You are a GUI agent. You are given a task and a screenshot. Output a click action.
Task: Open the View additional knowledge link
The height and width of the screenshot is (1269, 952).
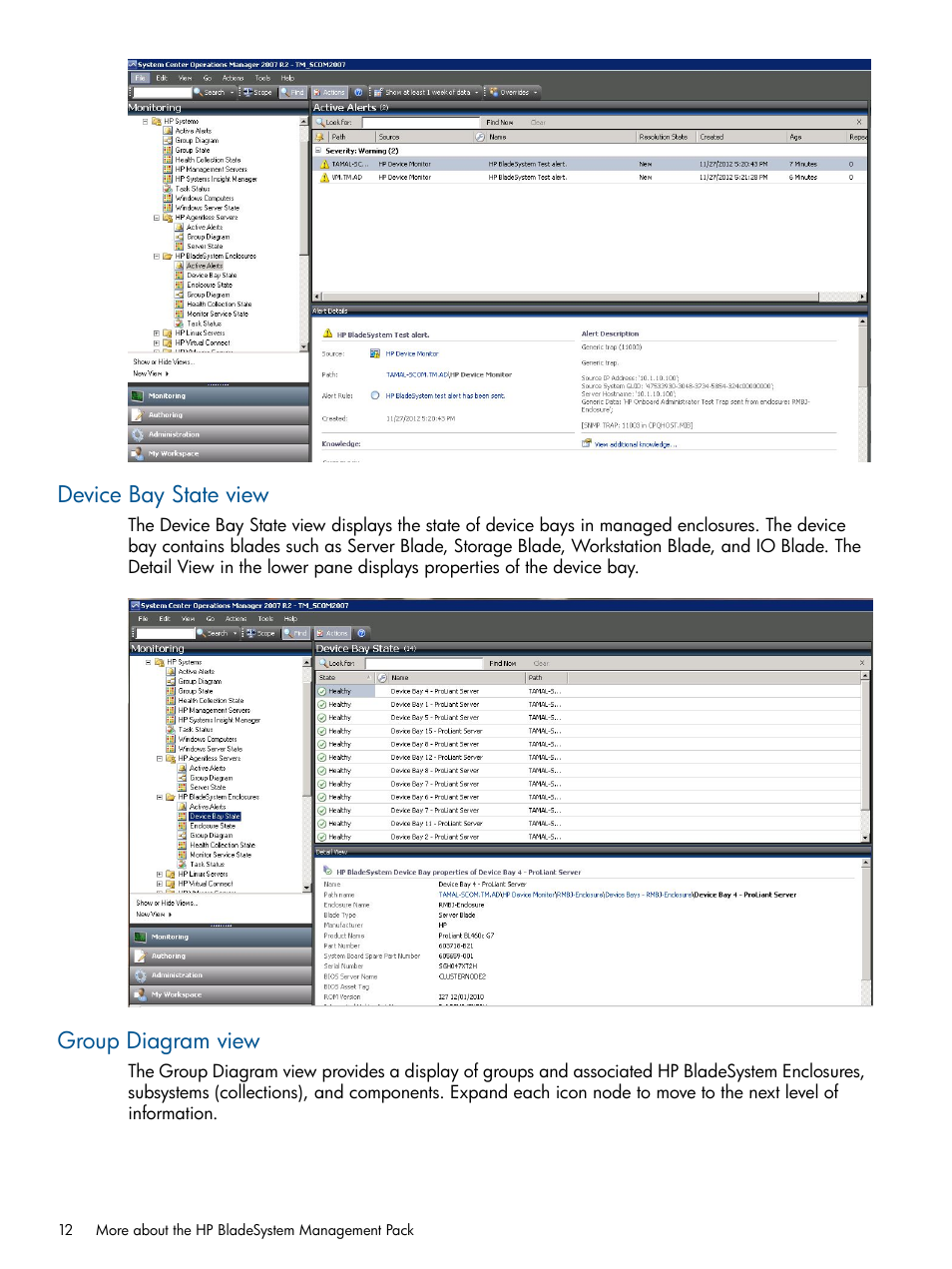[x=636, y=444]
